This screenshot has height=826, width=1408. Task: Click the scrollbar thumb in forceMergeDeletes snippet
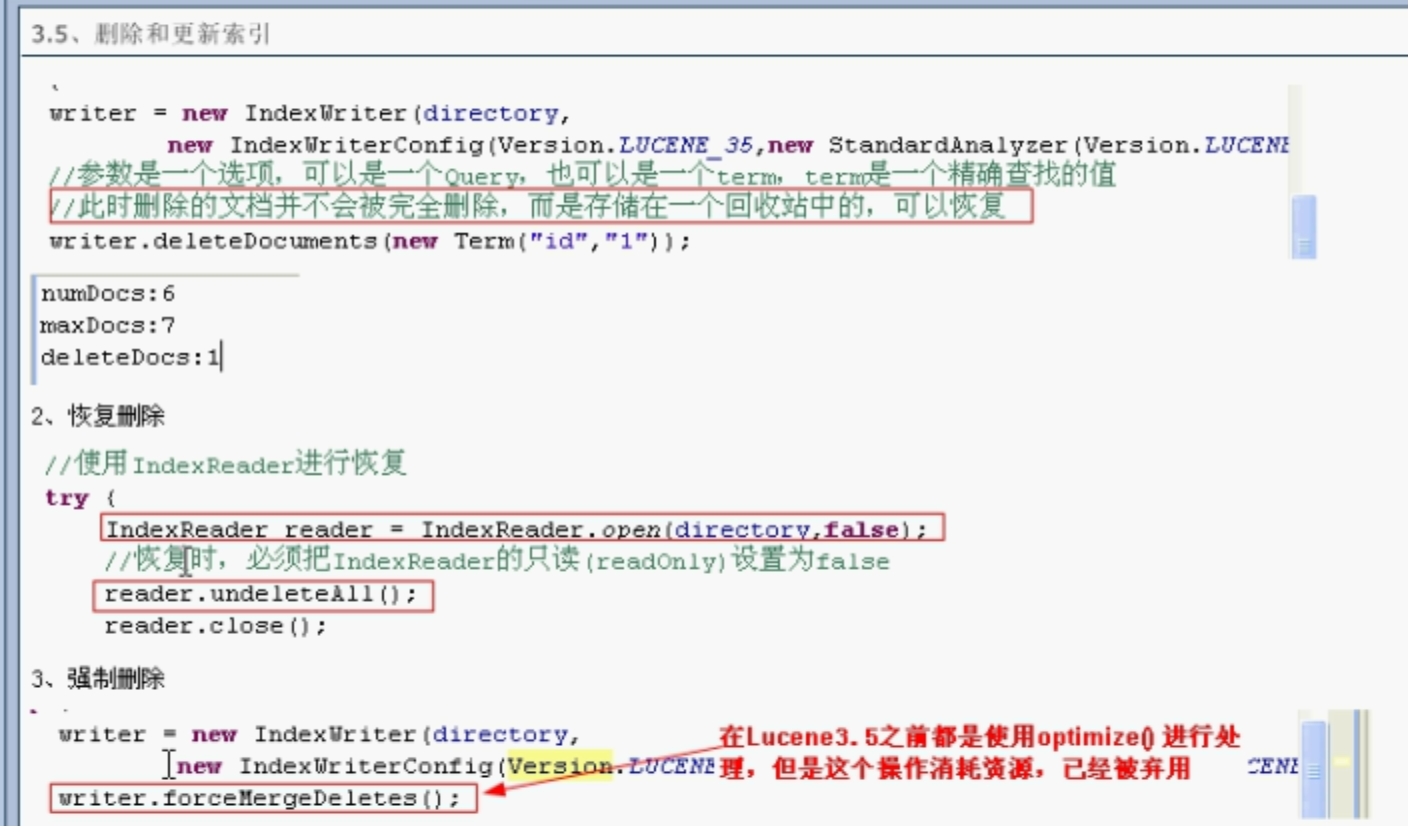1312,768
